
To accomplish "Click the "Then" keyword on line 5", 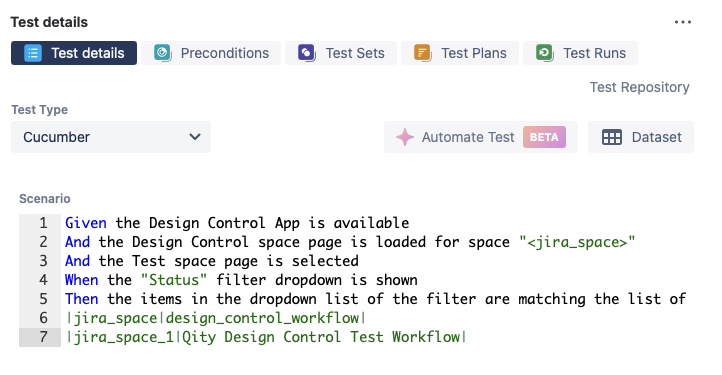I will click(82, 299).
